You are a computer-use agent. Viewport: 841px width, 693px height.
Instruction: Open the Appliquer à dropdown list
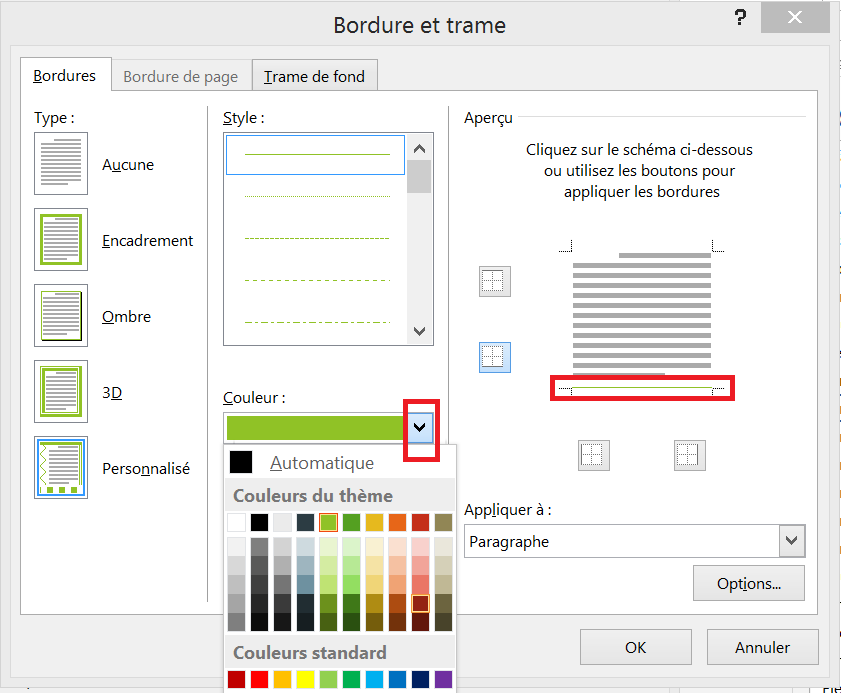792,541
